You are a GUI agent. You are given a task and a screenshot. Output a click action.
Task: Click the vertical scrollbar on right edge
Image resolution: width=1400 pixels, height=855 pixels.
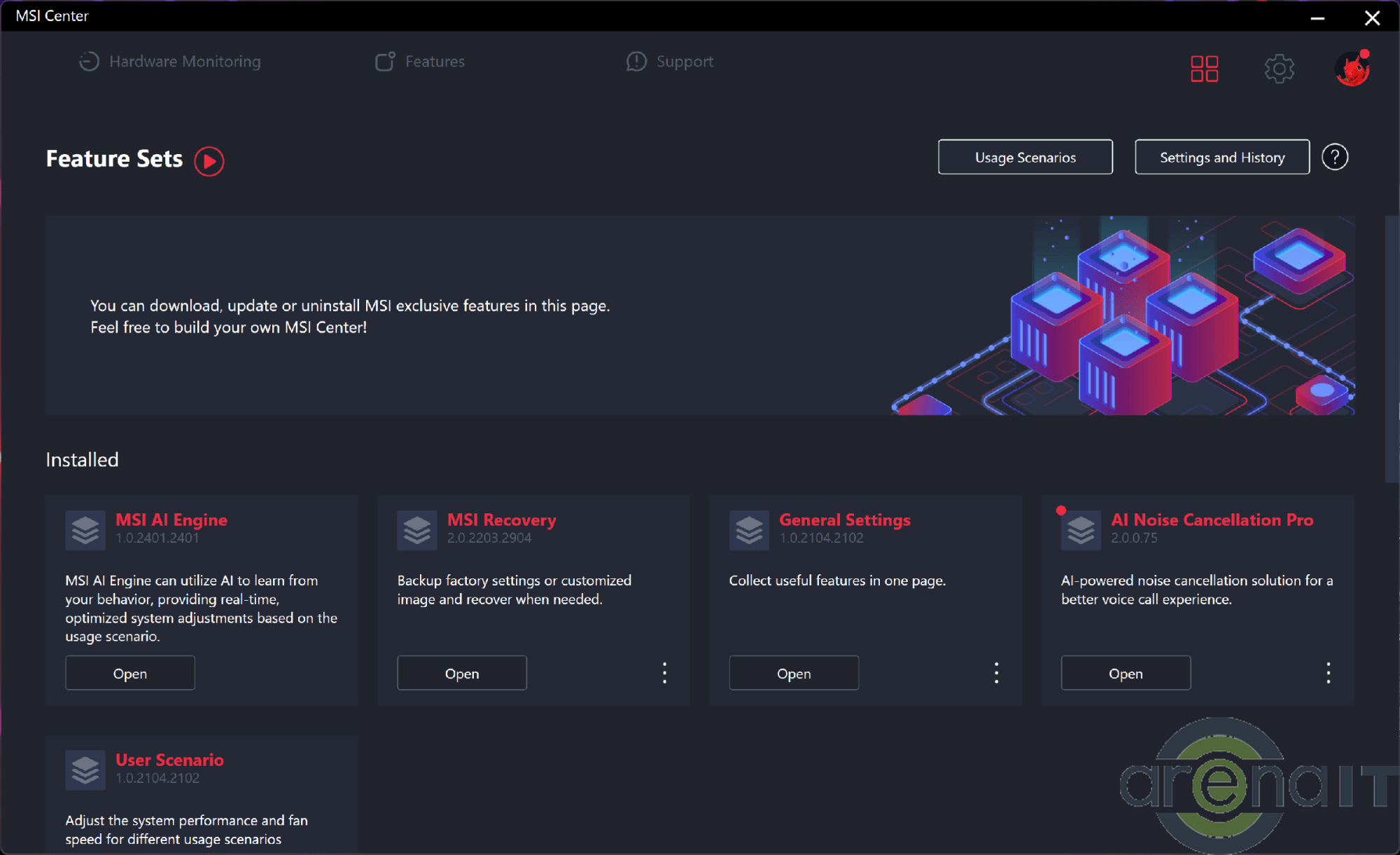coord(1392,350)
